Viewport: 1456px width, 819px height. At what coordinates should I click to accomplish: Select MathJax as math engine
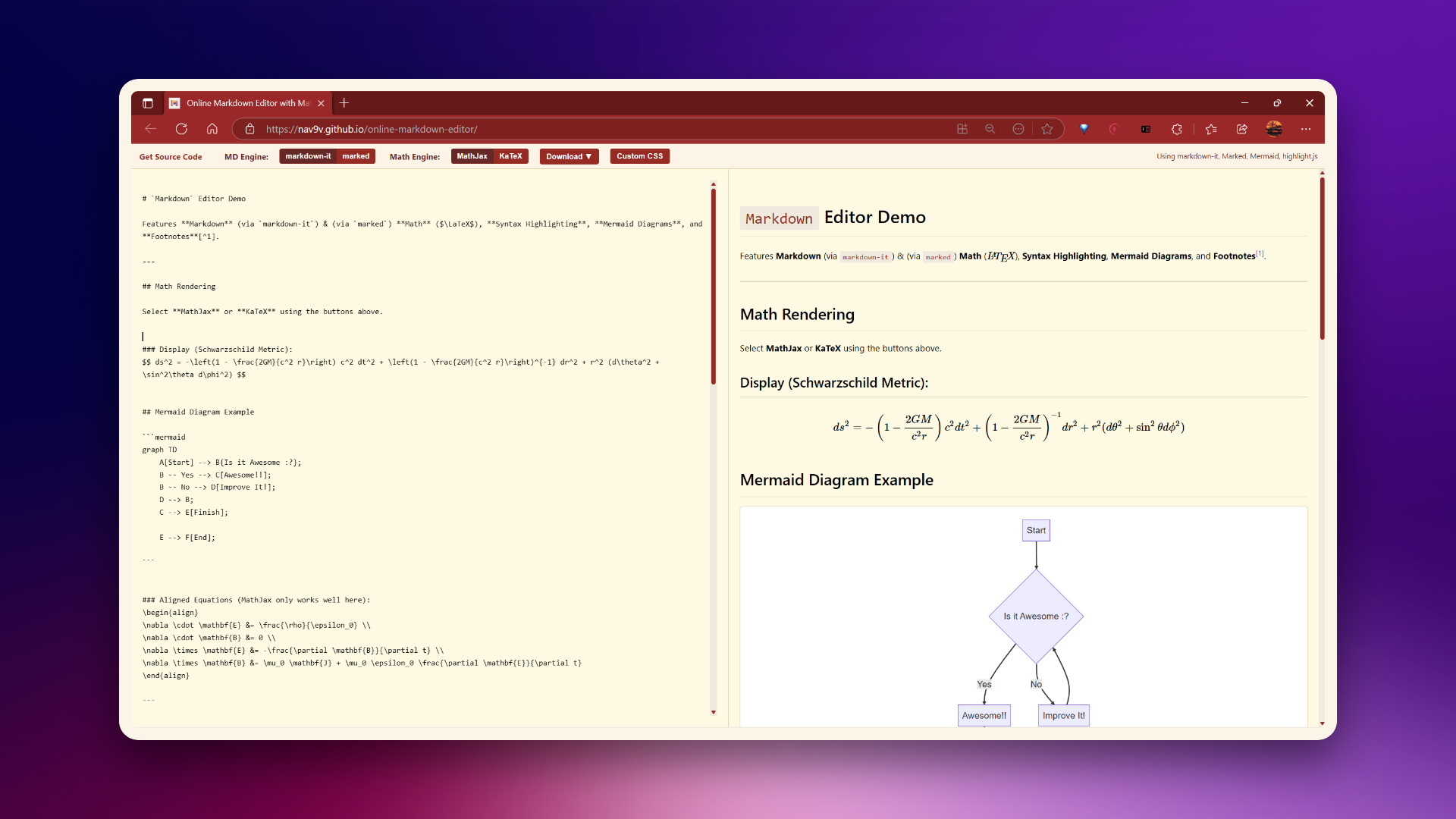472,156
